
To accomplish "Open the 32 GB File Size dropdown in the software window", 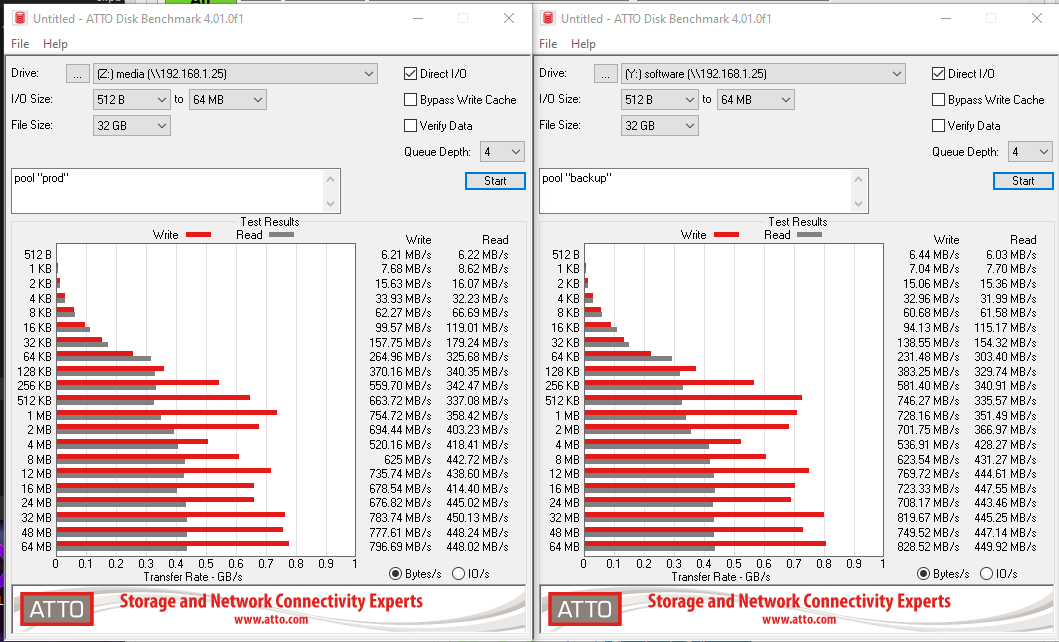I will point(660,126).
